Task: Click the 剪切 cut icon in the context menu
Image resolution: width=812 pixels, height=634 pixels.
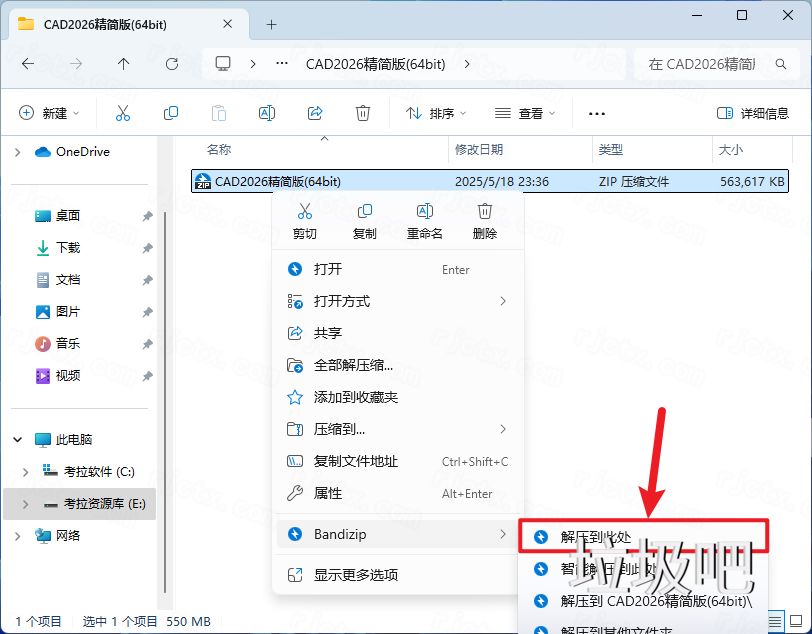Action: [x=304, y=212]
